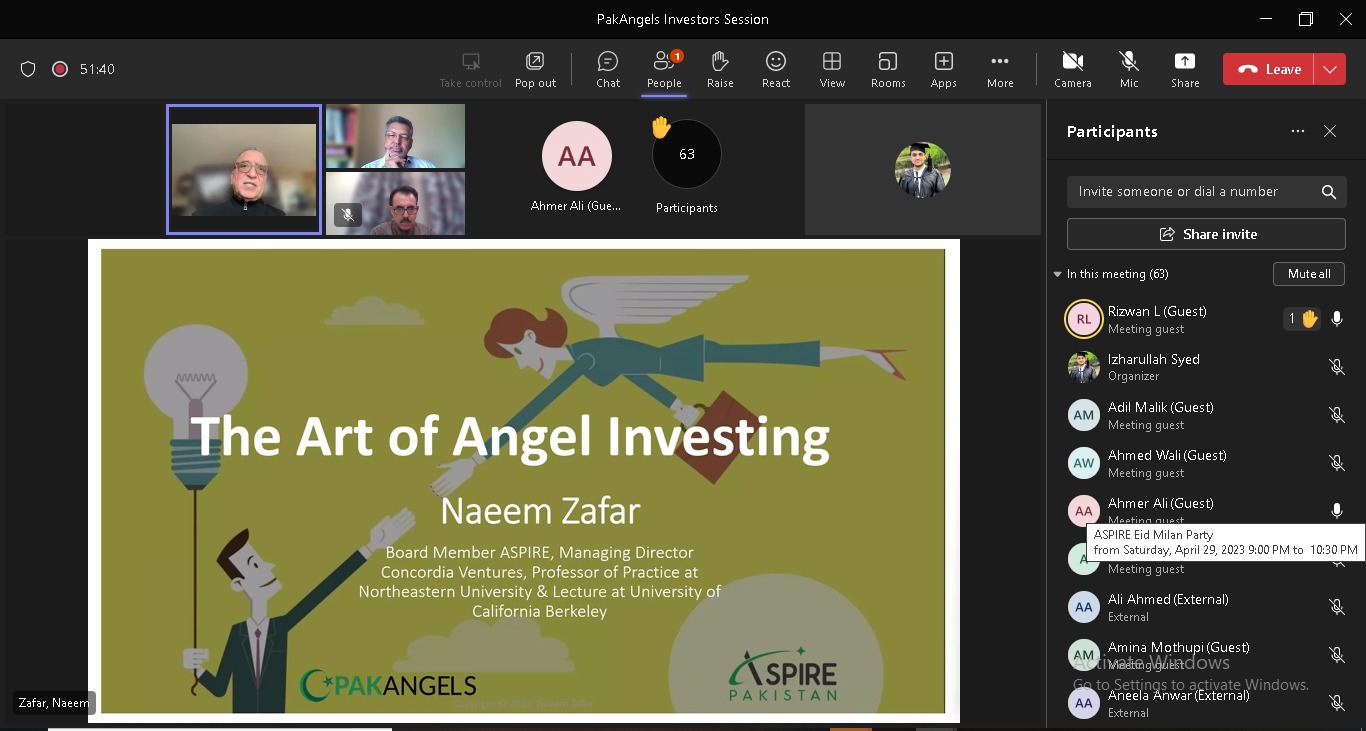
Task: Open the React emoji menu
Action: [x=776, y=69]
